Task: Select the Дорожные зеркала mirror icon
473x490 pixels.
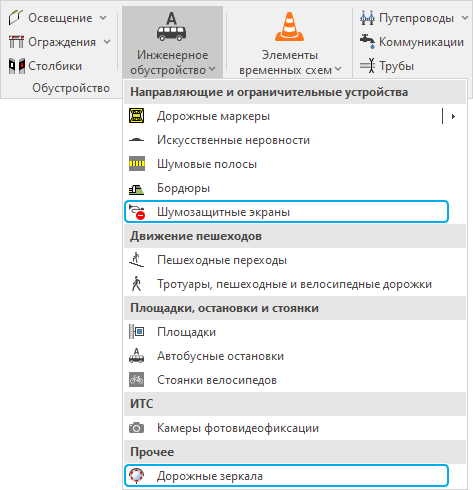Action: coord(137,476)
